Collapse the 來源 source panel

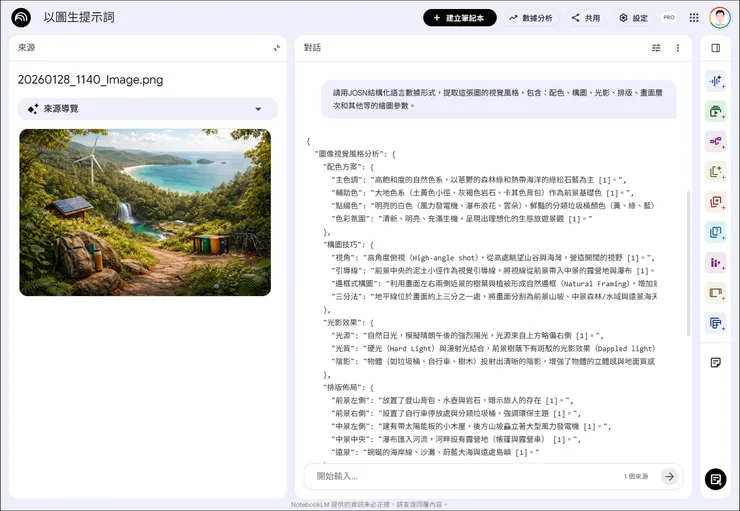click(x=277, y=48)
